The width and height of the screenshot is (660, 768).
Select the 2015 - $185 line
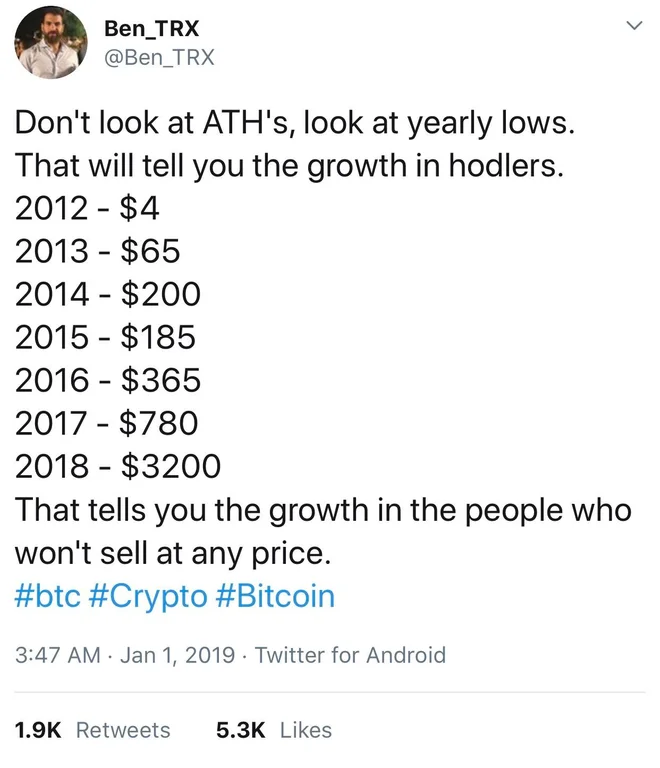tap(105, 337)
